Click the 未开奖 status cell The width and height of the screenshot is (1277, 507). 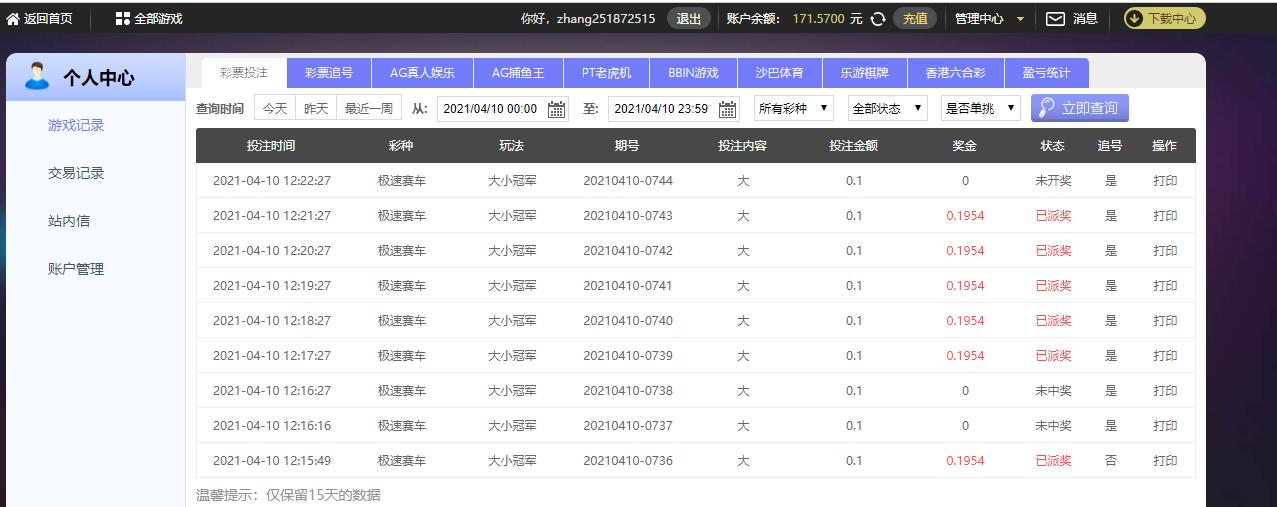(x=1053, y=181)
